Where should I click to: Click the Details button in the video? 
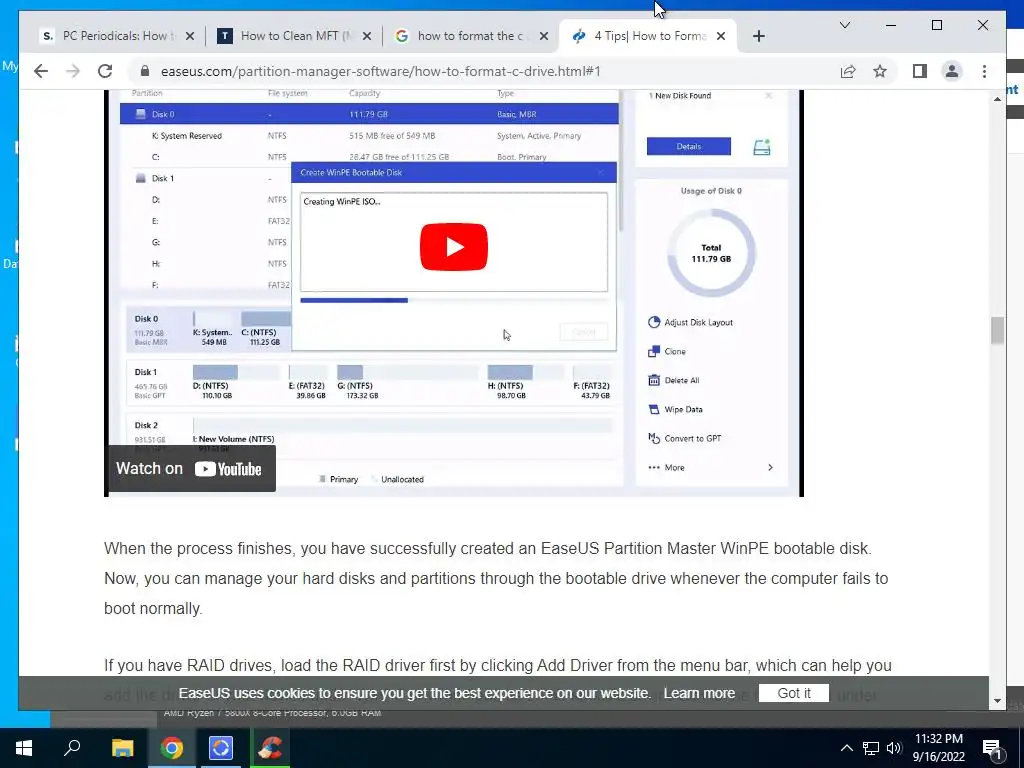[x=688, y=146]
